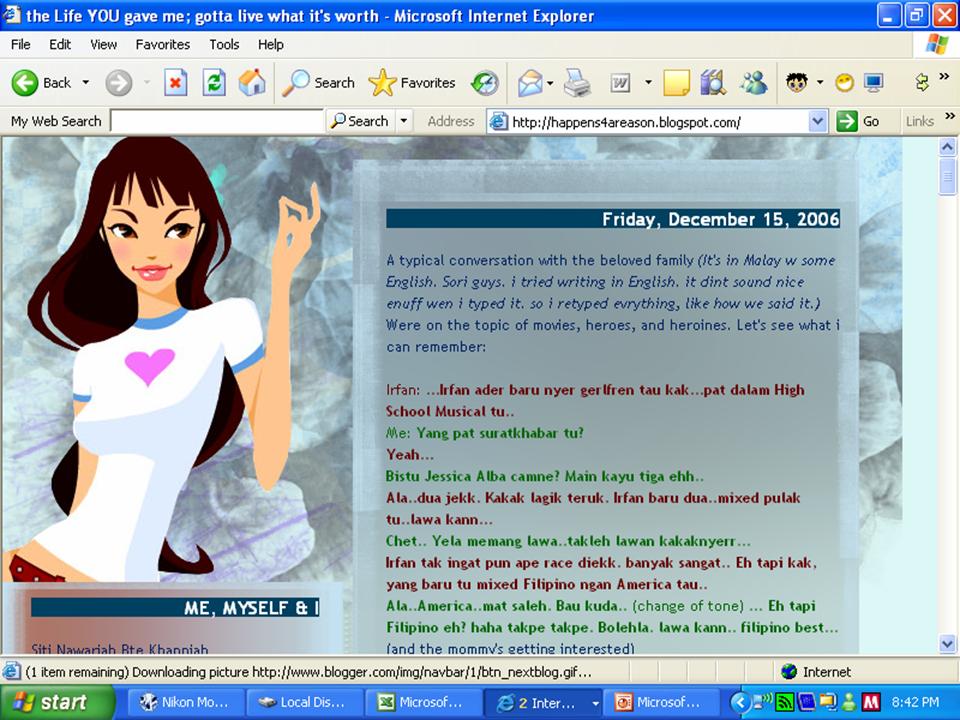This screenshot has width=960, height=720.
Task: Click the status bar "Downloading picture" text
Action: (x=309, y=672)
